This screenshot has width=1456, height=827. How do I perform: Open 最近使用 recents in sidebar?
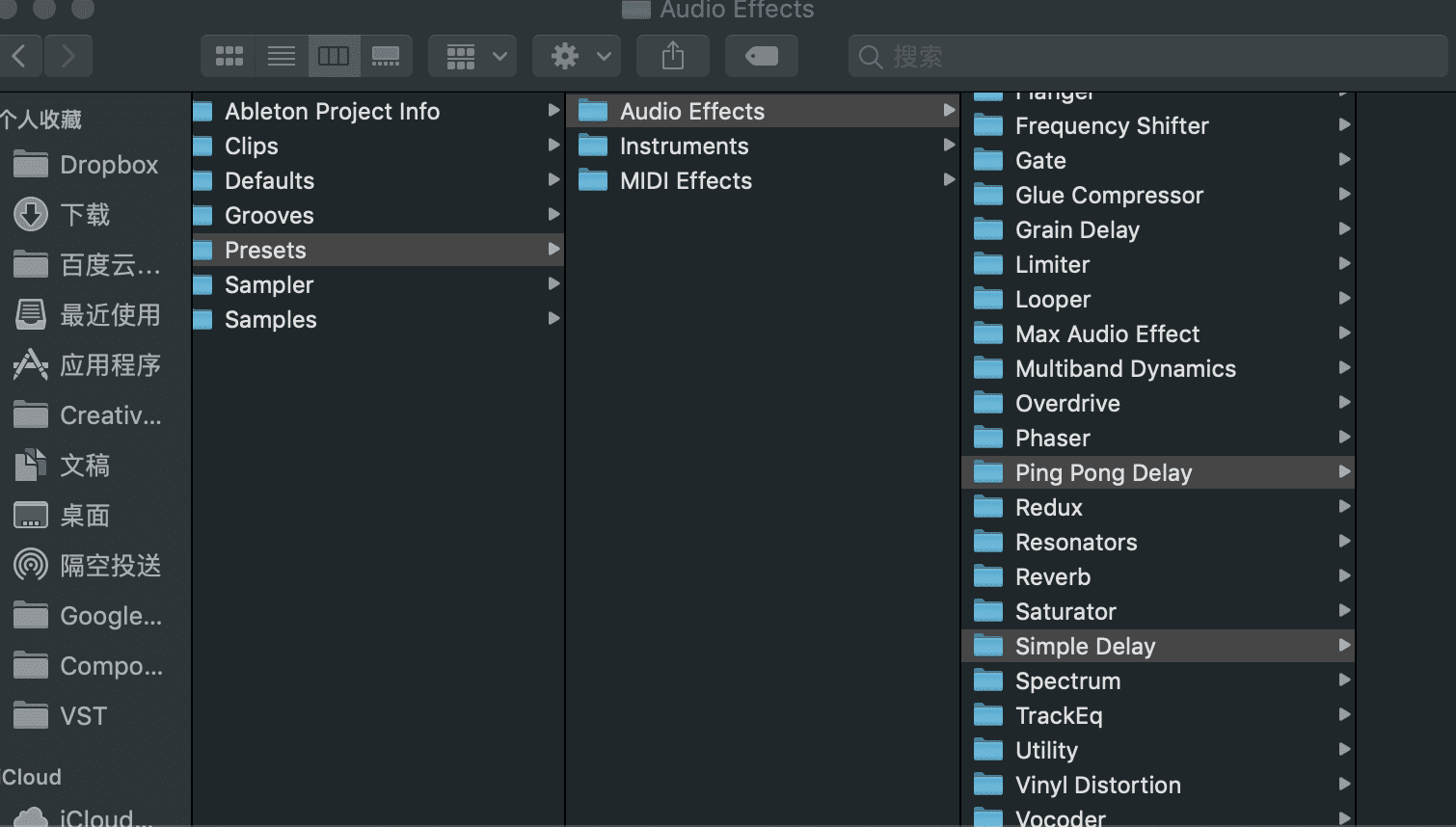(87, 315)
